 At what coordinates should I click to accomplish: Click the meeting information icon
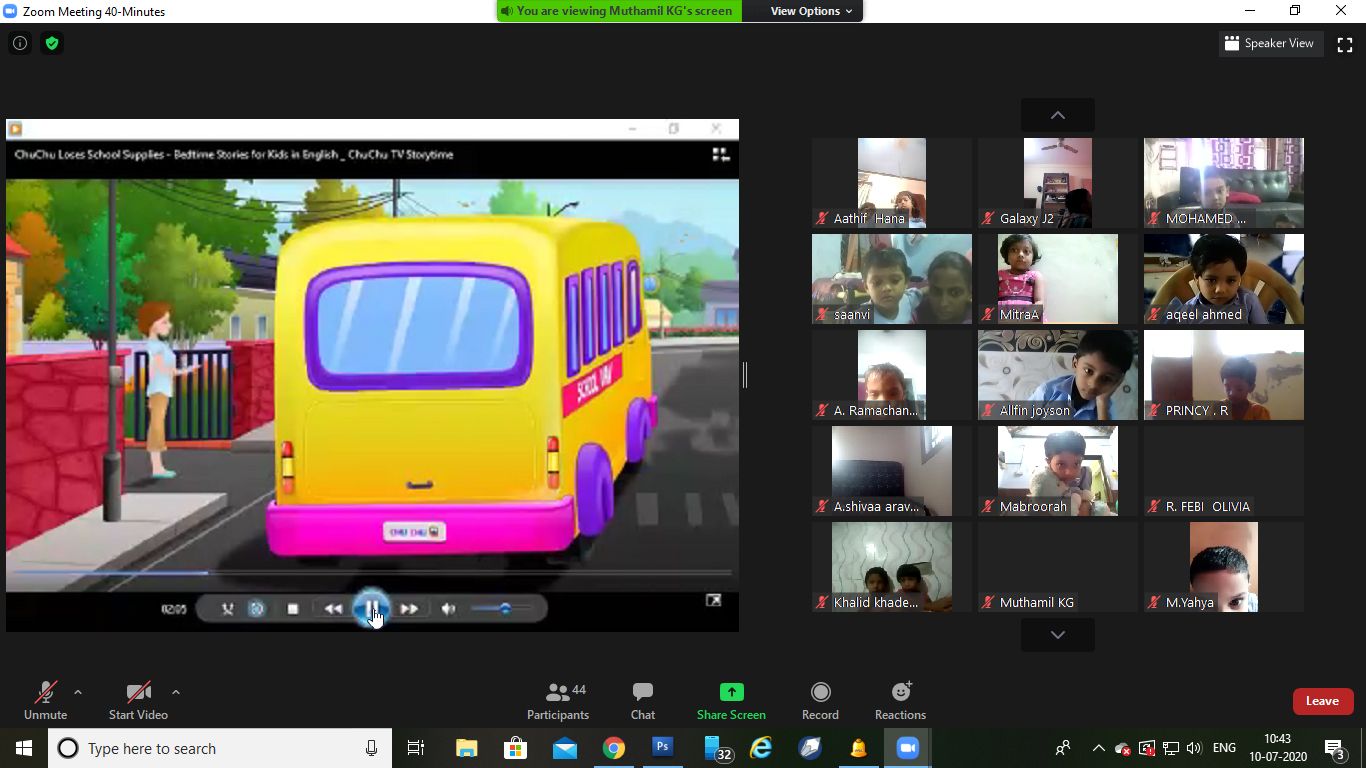(x=20, y=43)
